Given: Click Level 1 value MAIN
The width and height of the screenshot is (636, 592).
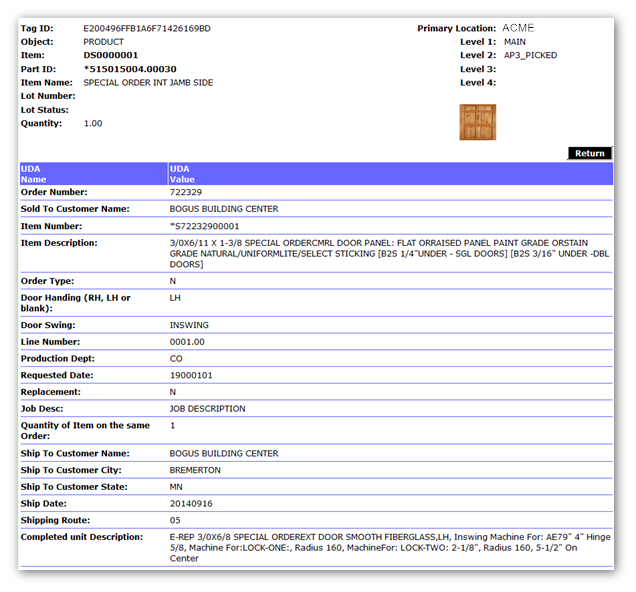Looking at the screenshot, I should [515, 42].
